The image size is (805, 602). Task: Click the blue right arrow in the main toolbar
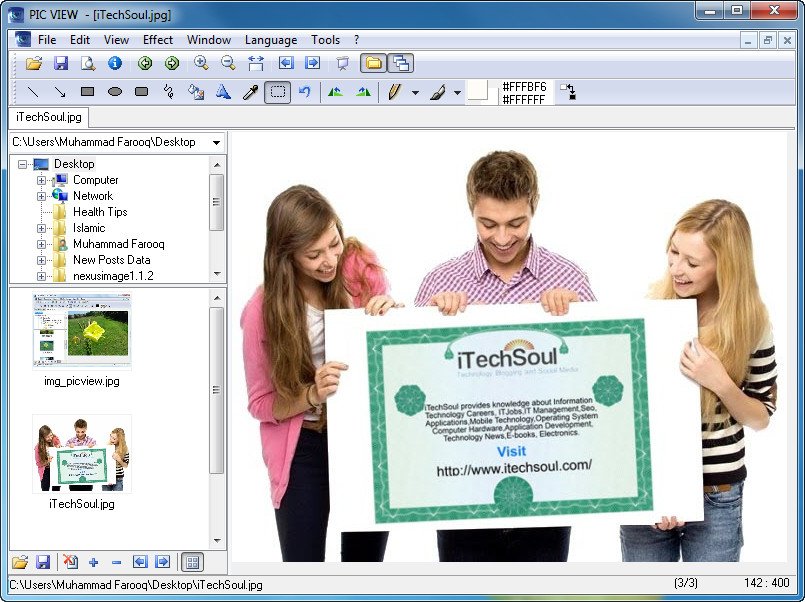coord(312,63)
